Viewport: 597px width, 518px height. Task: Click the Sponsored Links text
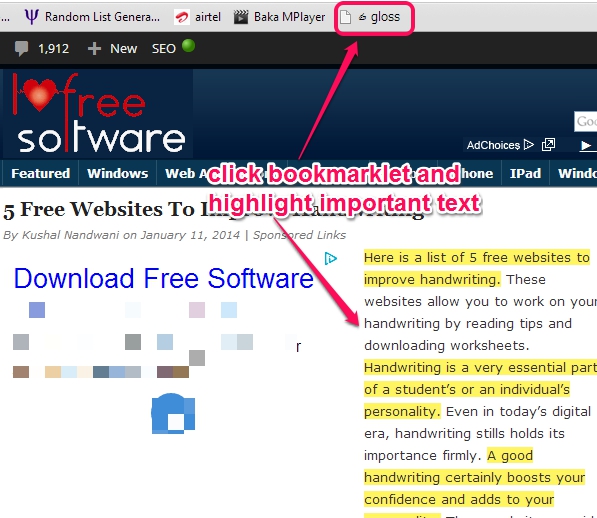(299, 235)
